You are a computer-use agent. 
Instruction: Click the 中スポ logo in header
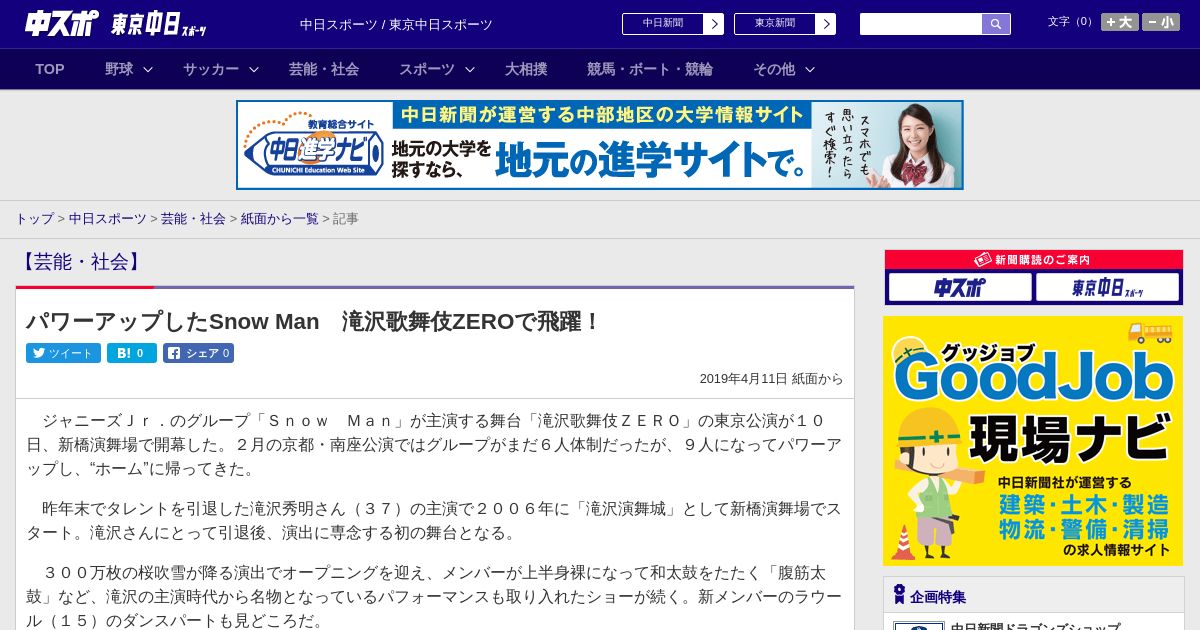(62, 23)
